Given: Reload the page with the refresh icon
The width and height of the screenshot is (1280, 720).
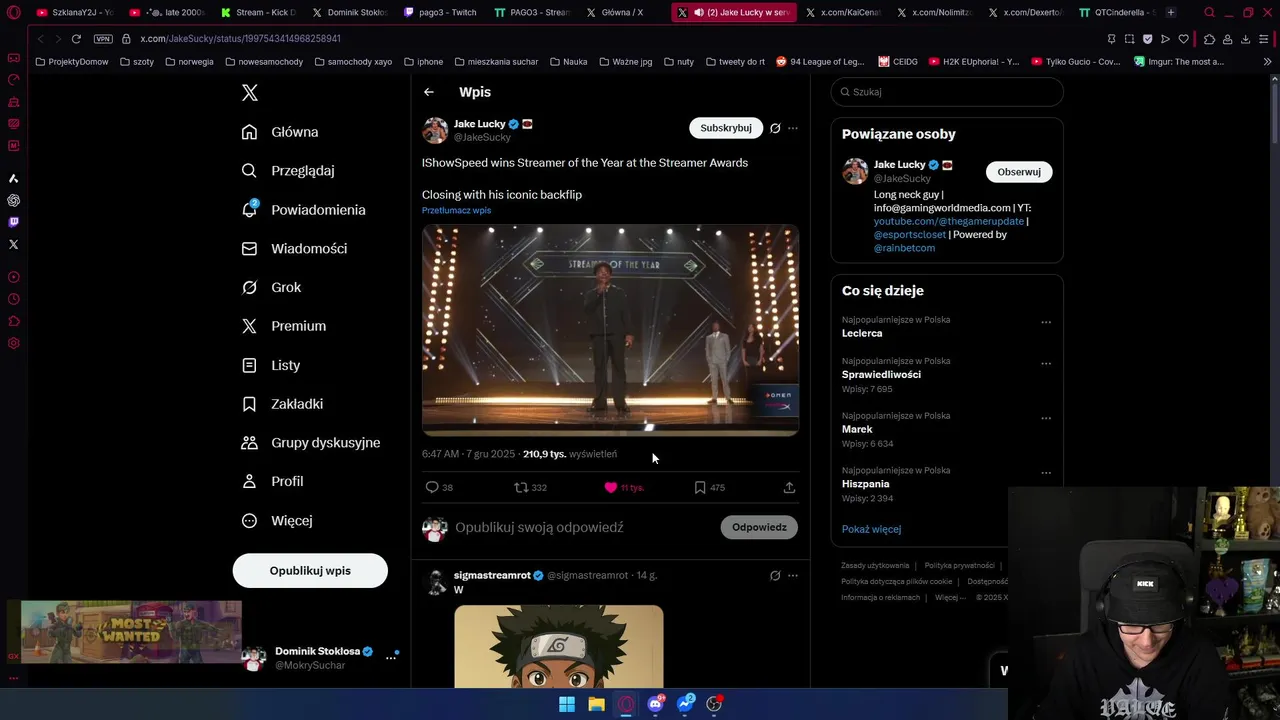Looking at the screenshot, I should tap(76, 39).
